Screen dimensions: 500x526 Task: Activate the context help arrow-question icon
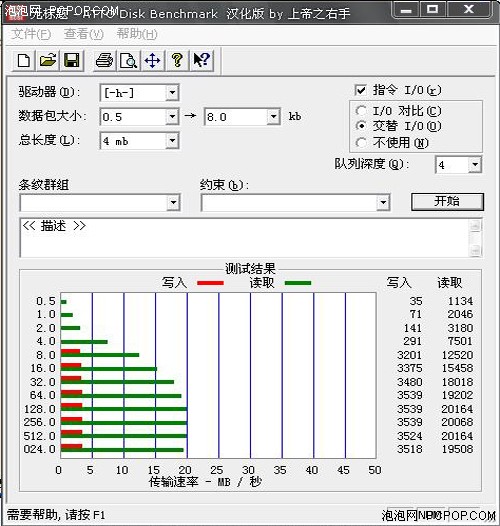point(202,61)
